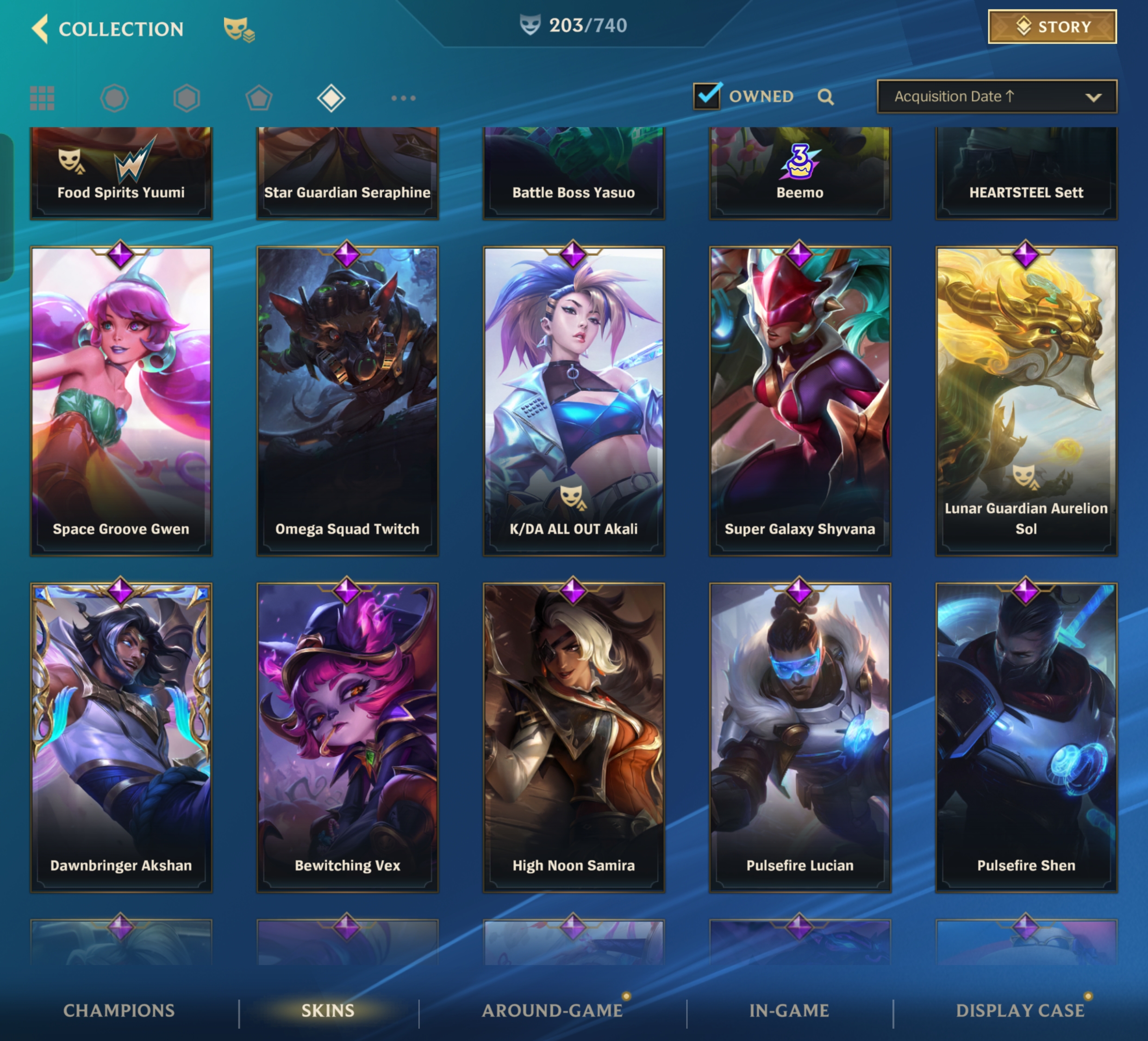This screenshot has height=1041, width=1148.
Task: Open the skin masks stack icon
Action: click(238, 29)
